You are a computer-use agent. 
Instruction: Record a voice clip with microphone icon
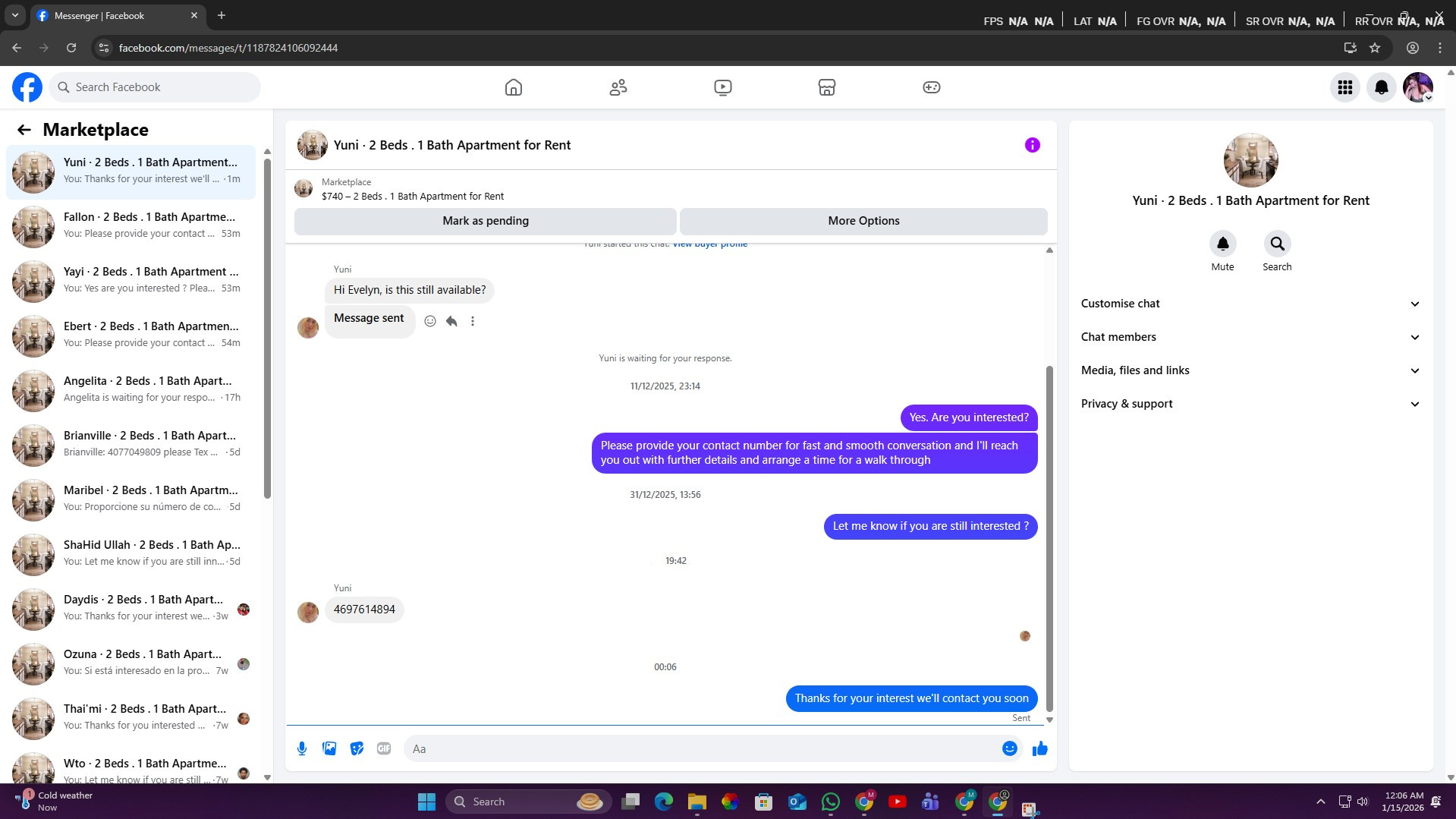pyautogui.click(x=302, y=748)
